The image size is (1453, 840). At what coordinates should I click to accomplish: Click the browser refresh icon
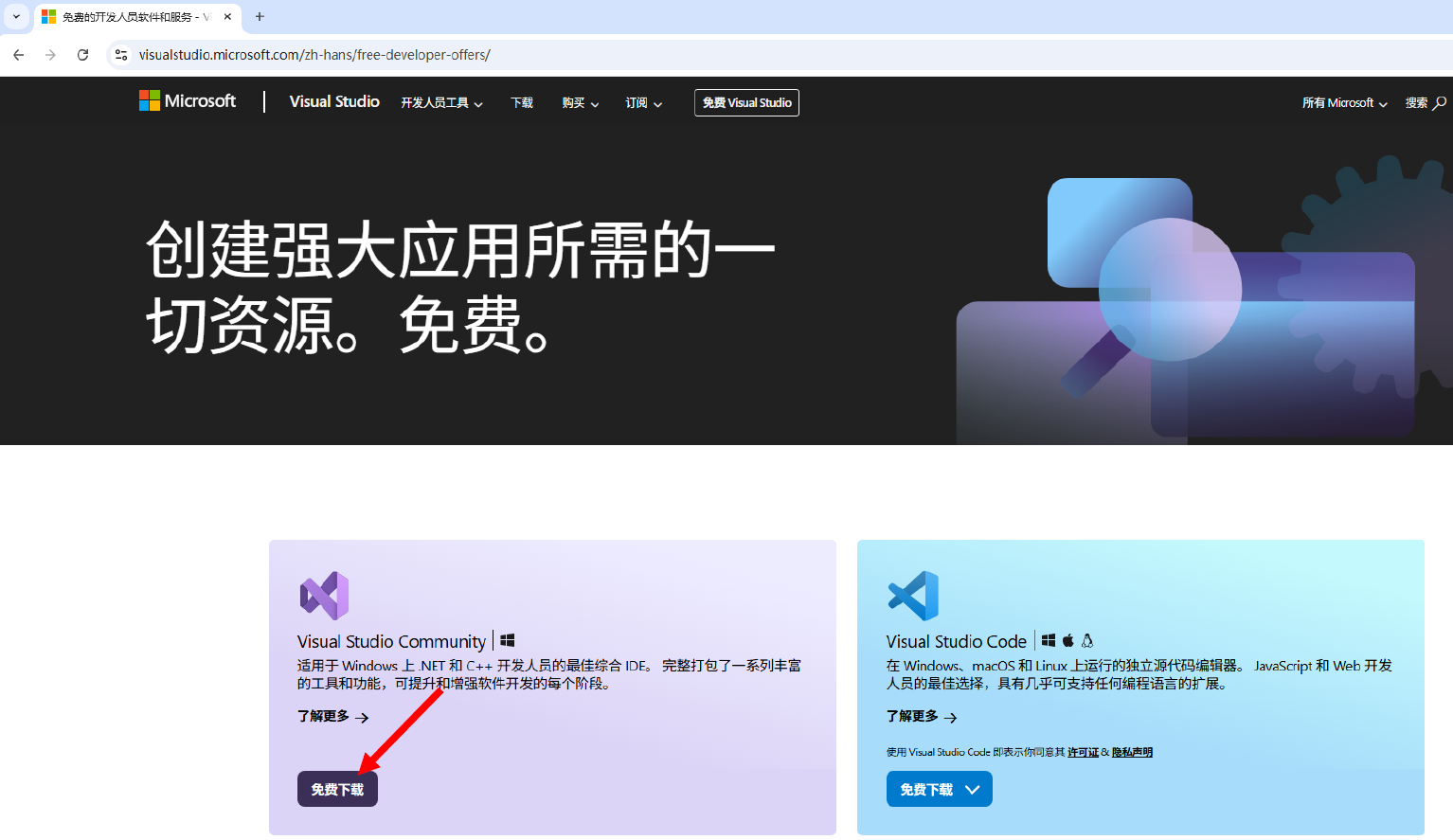click(82, 55)
